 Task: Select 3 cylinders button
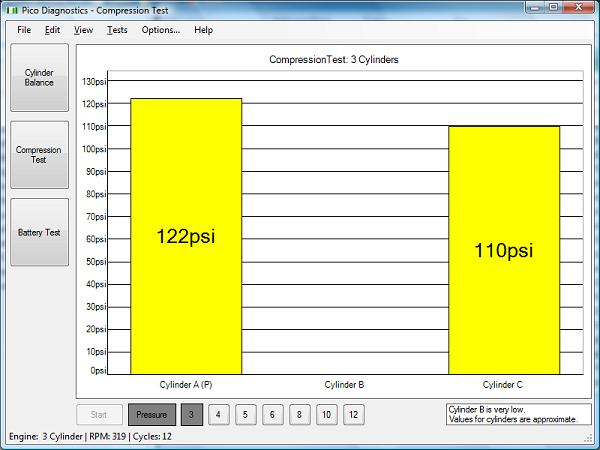[x=191, y=414]
